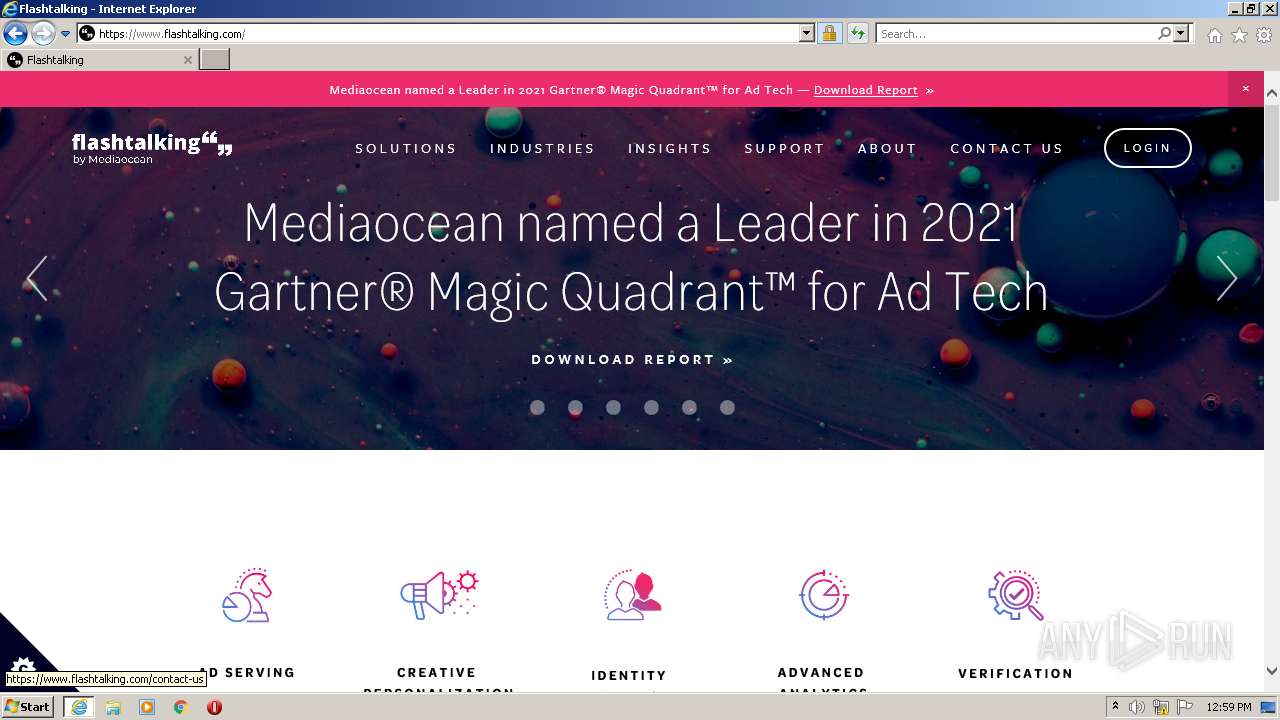This screenshot has width=1280, height=720.
Task: Click the browser Forward arrow button
Action: tap(42, 33)
